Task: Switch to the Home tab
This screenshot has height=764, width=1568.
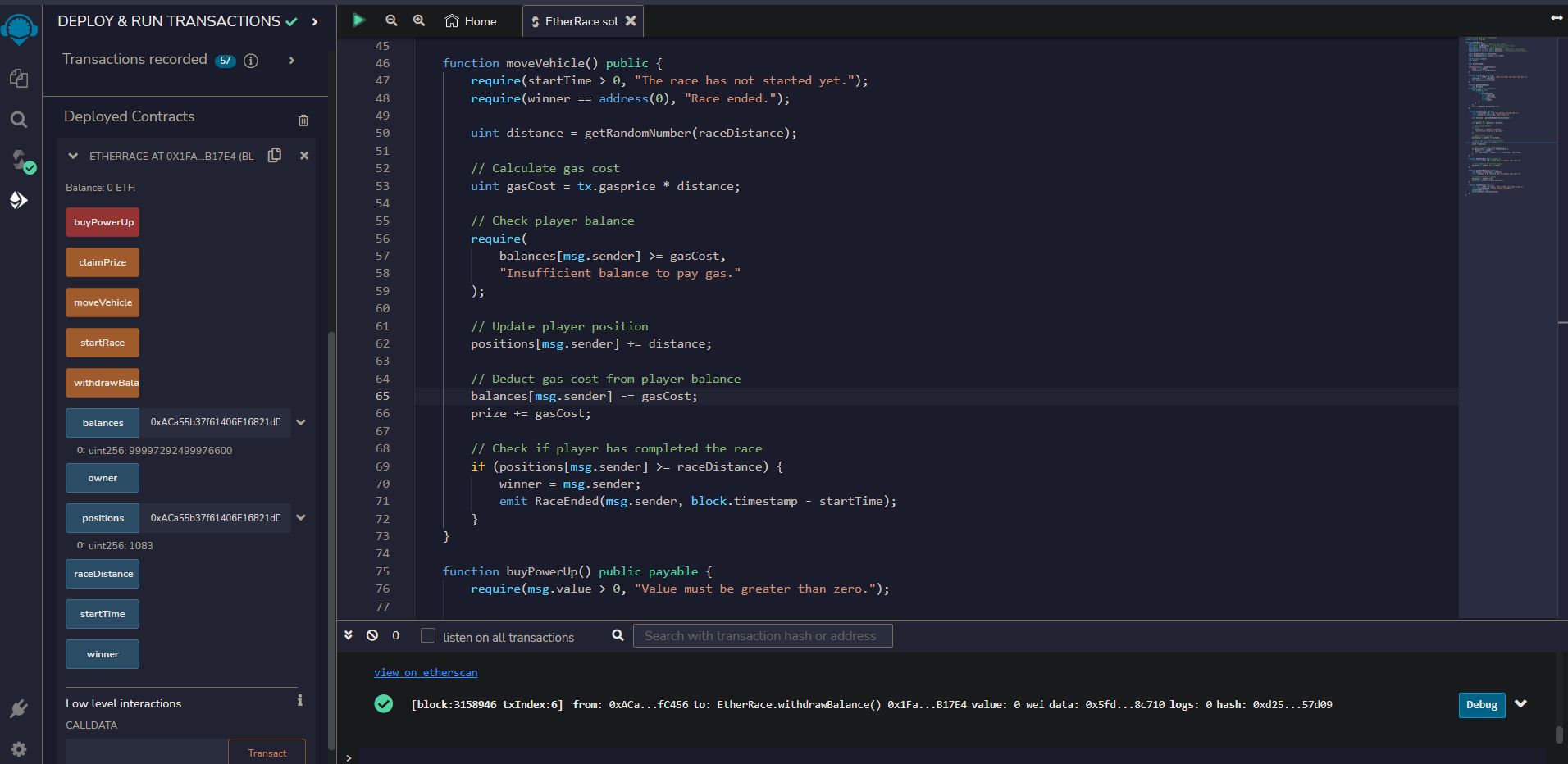Action: click(471, 21)
